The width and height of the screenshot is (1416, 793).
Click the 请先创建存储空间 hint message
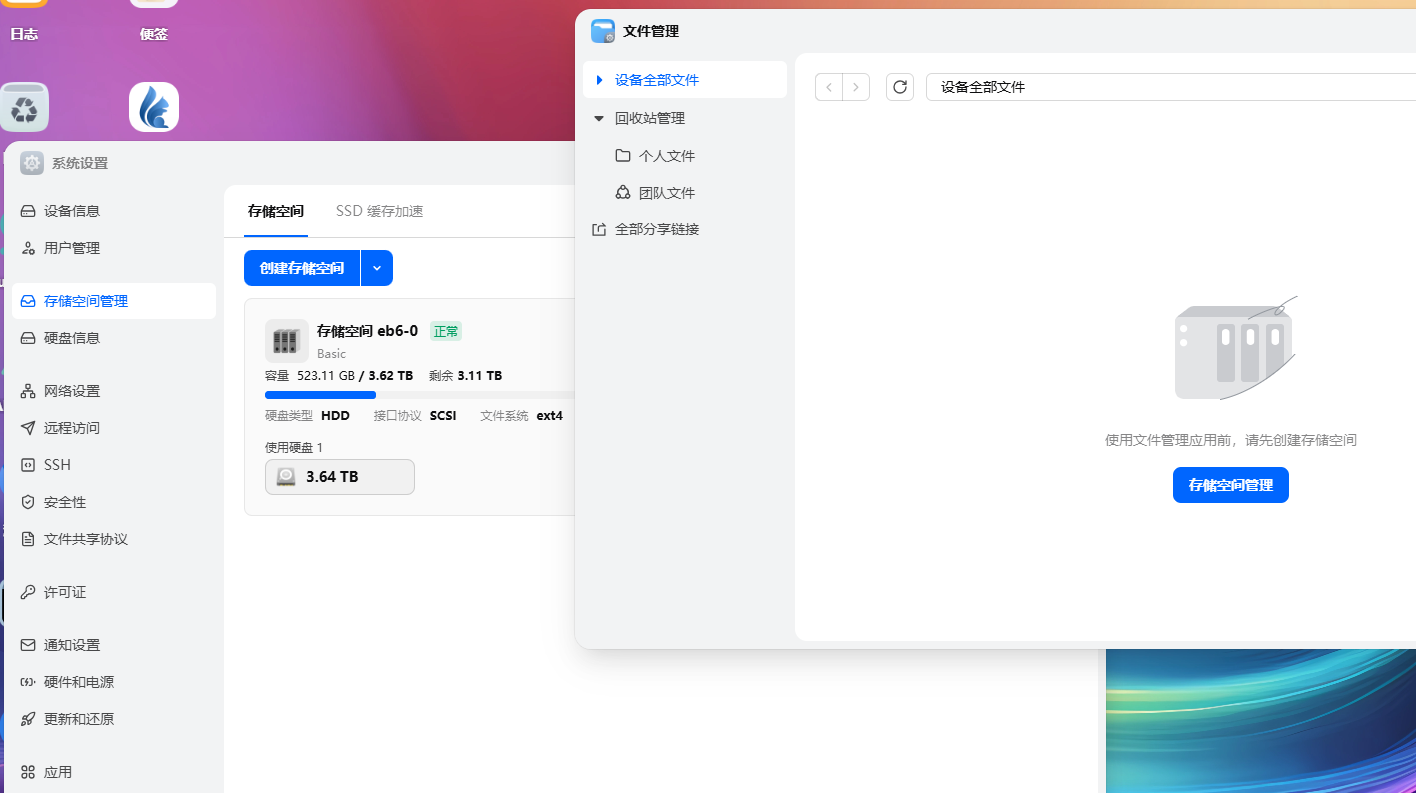coord(1231,440)
